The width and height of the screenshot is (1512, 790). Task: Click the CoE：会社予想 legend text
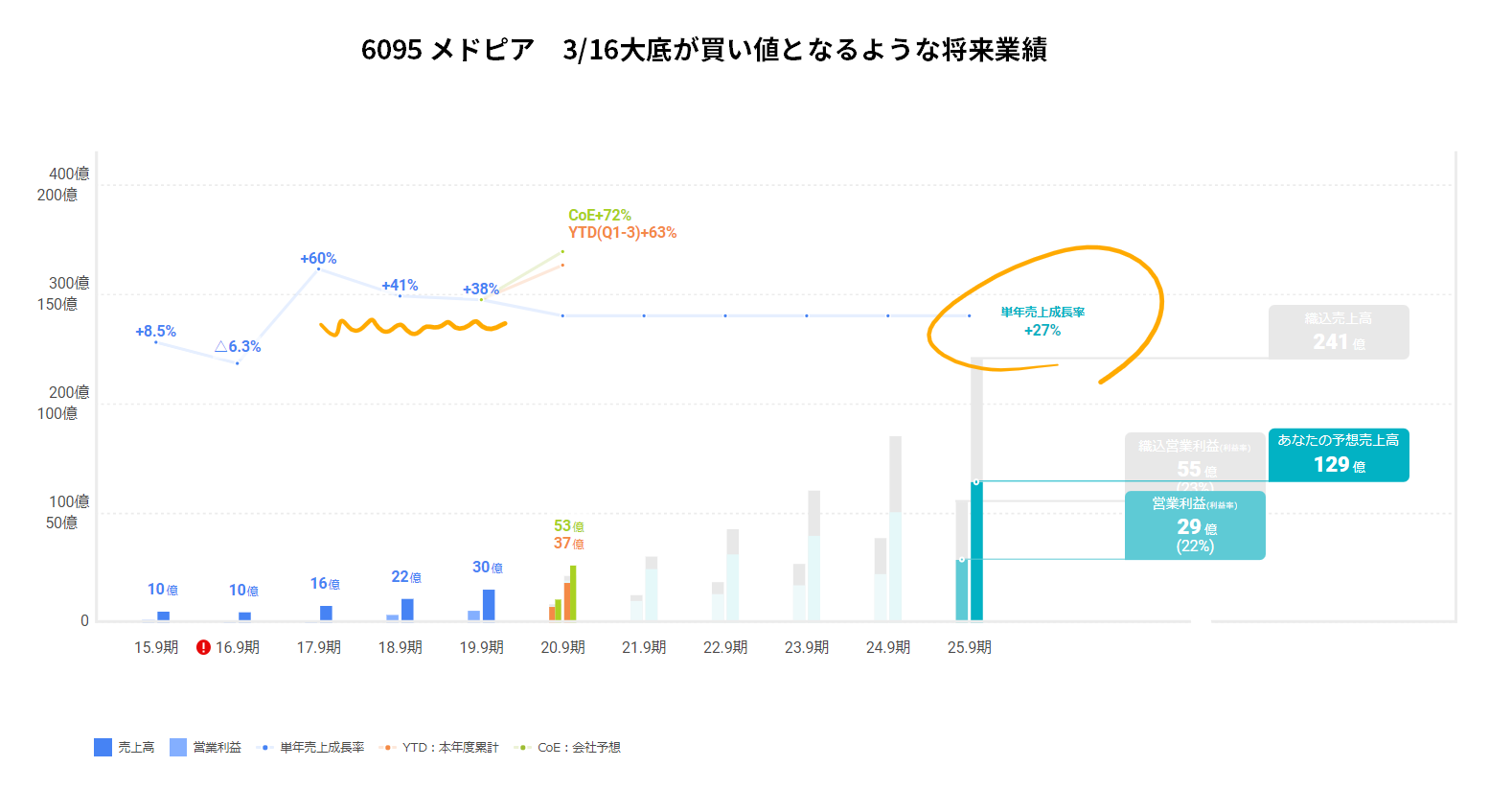pyautogui.click(x=579, y=748)
